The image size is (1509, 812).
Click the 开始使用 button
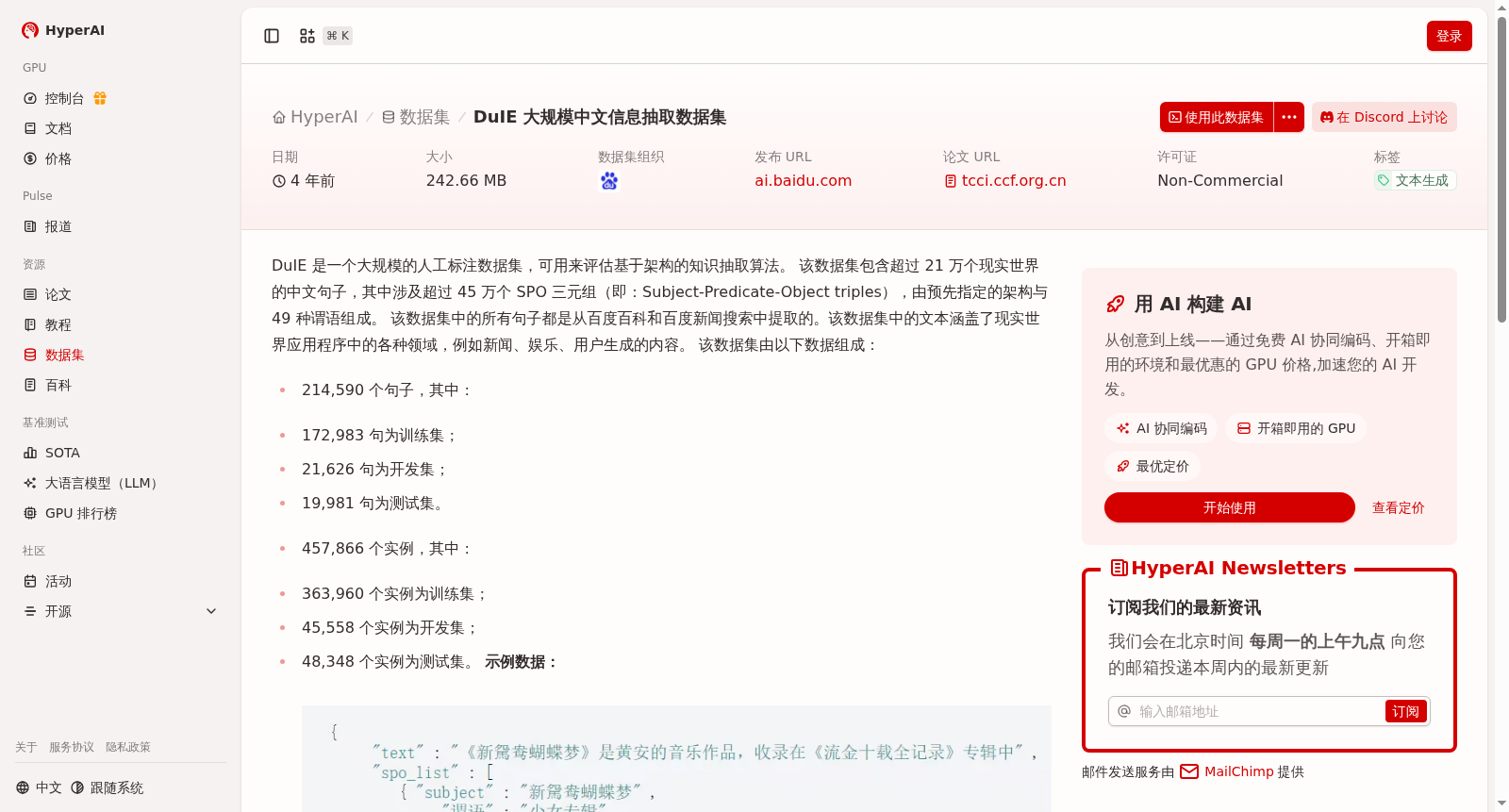(x=1230, y=507)
